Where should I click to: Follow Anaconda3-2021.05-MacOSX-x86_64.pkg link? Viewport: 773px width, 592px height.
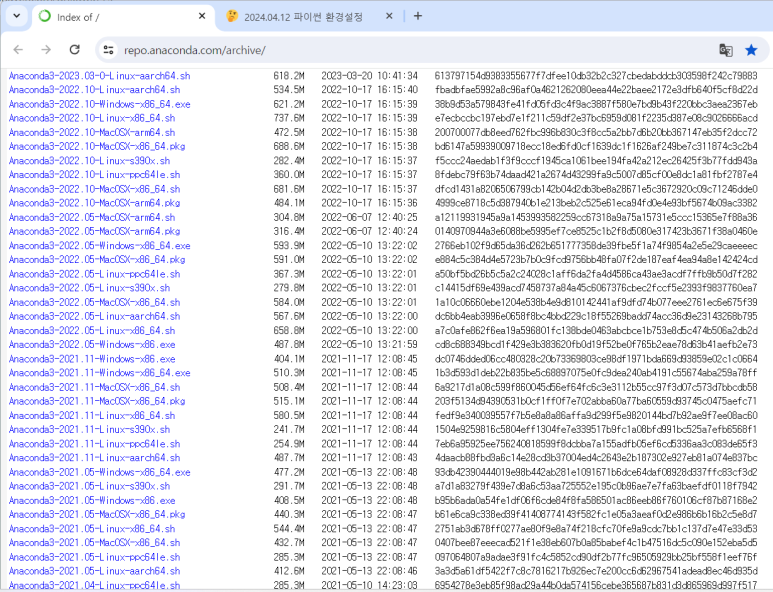coord(97,515)
